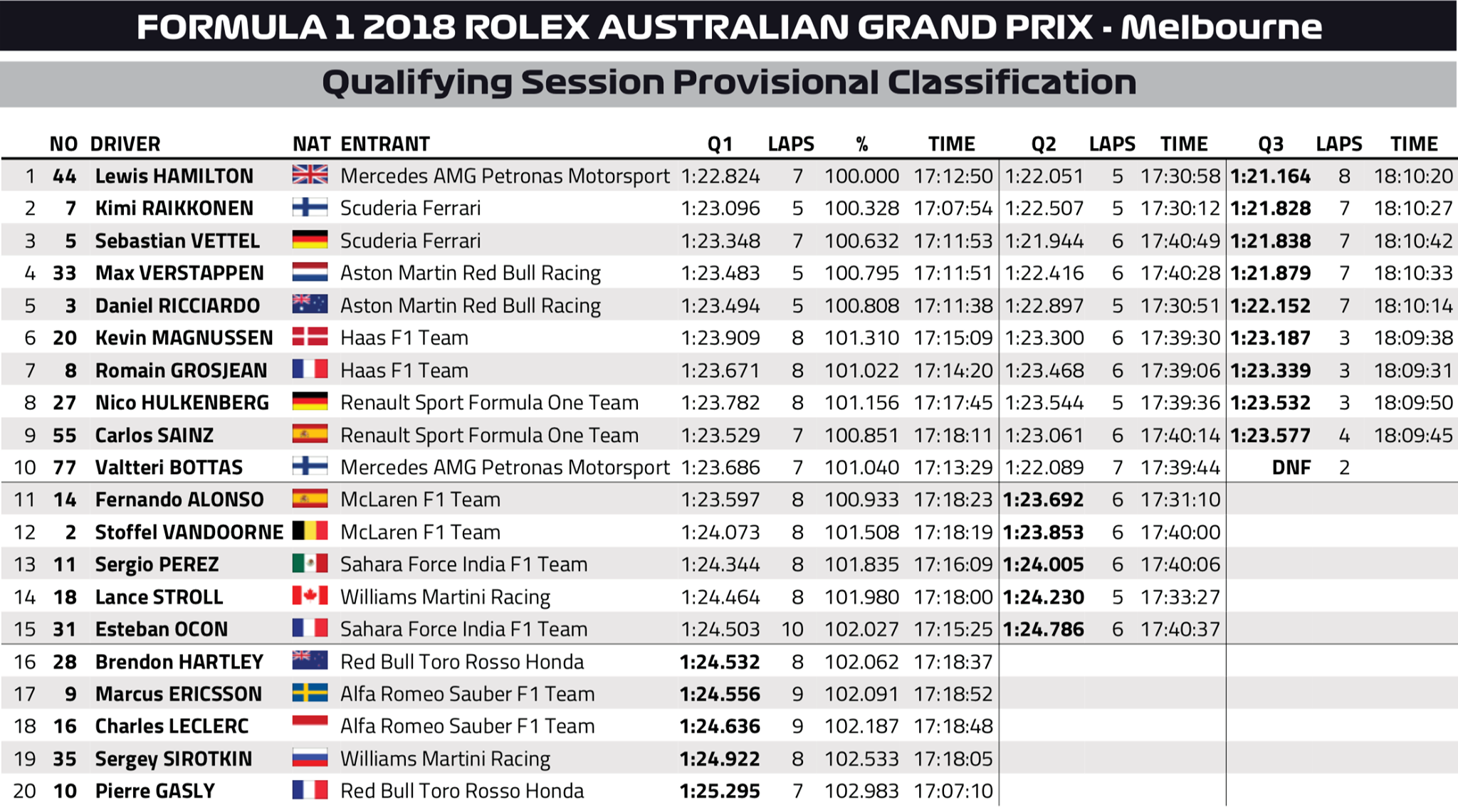Click the Qualifying Session Provisional Classification heading

(x=729, y=83)
